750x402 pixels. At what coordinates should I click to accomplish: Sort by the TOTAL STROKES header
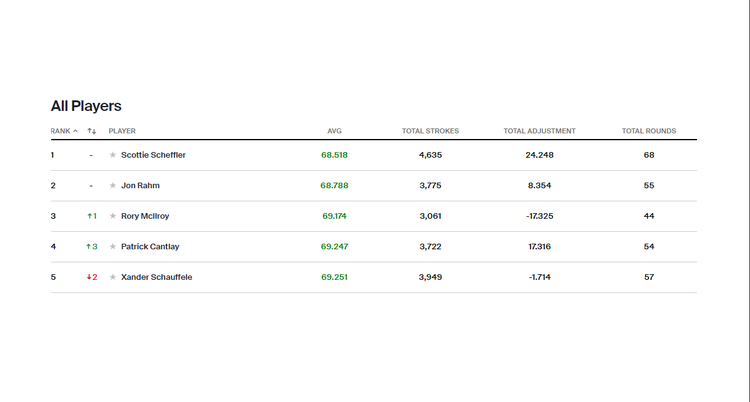click(x=430, y=131)
